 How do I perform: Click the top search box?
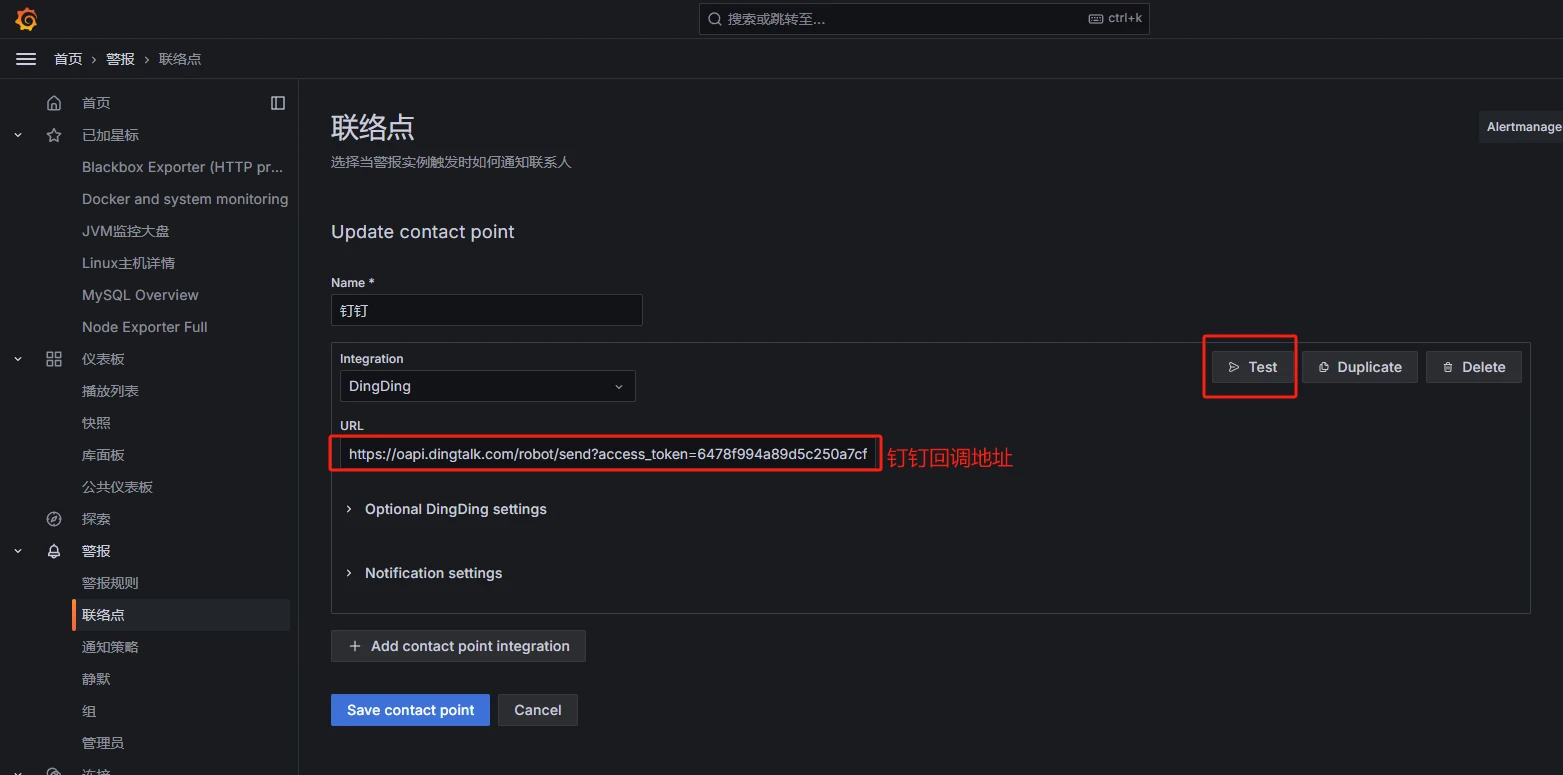(x=924, y=19)
